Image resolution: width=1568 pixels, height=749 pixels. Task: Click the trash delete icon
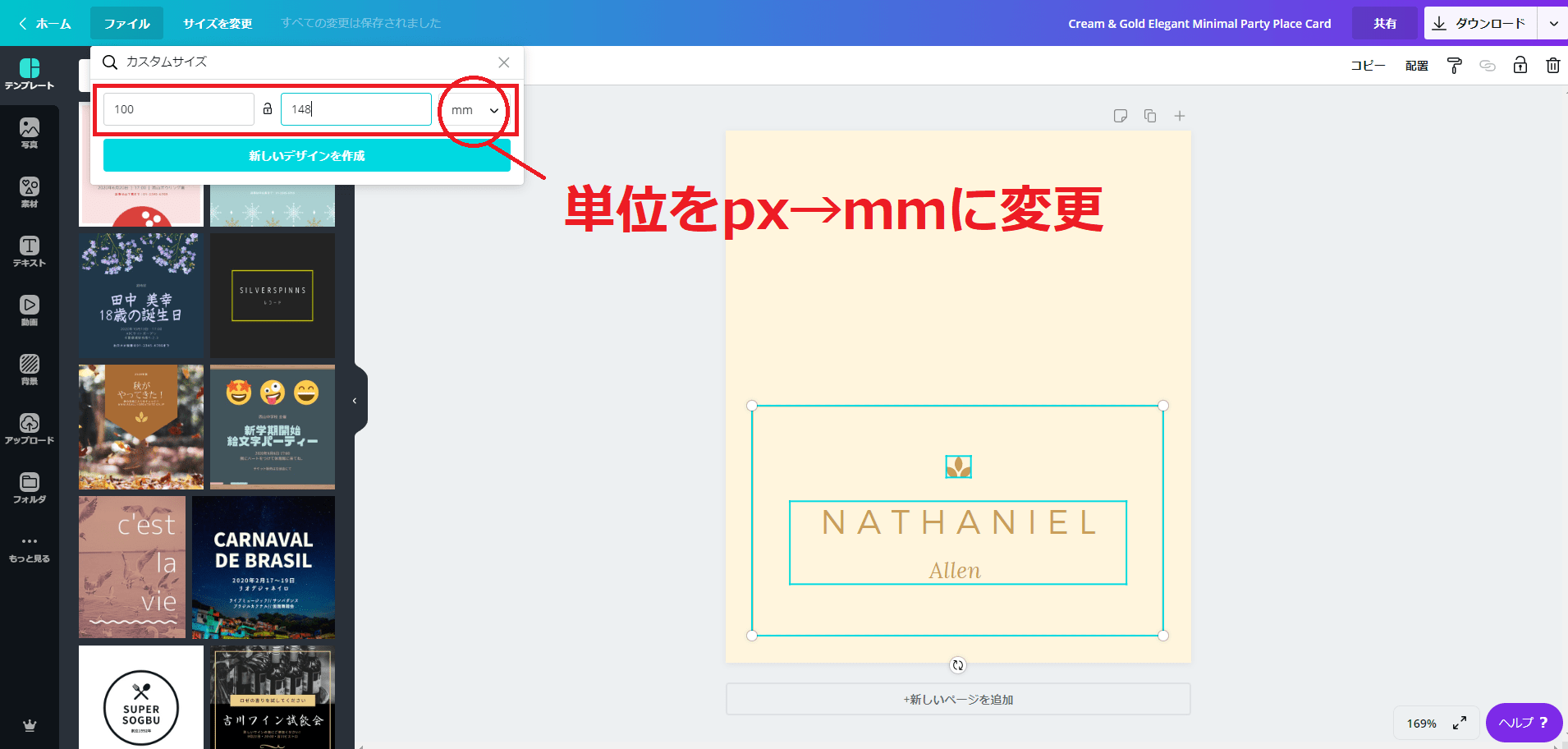(x=1552, y=66)
